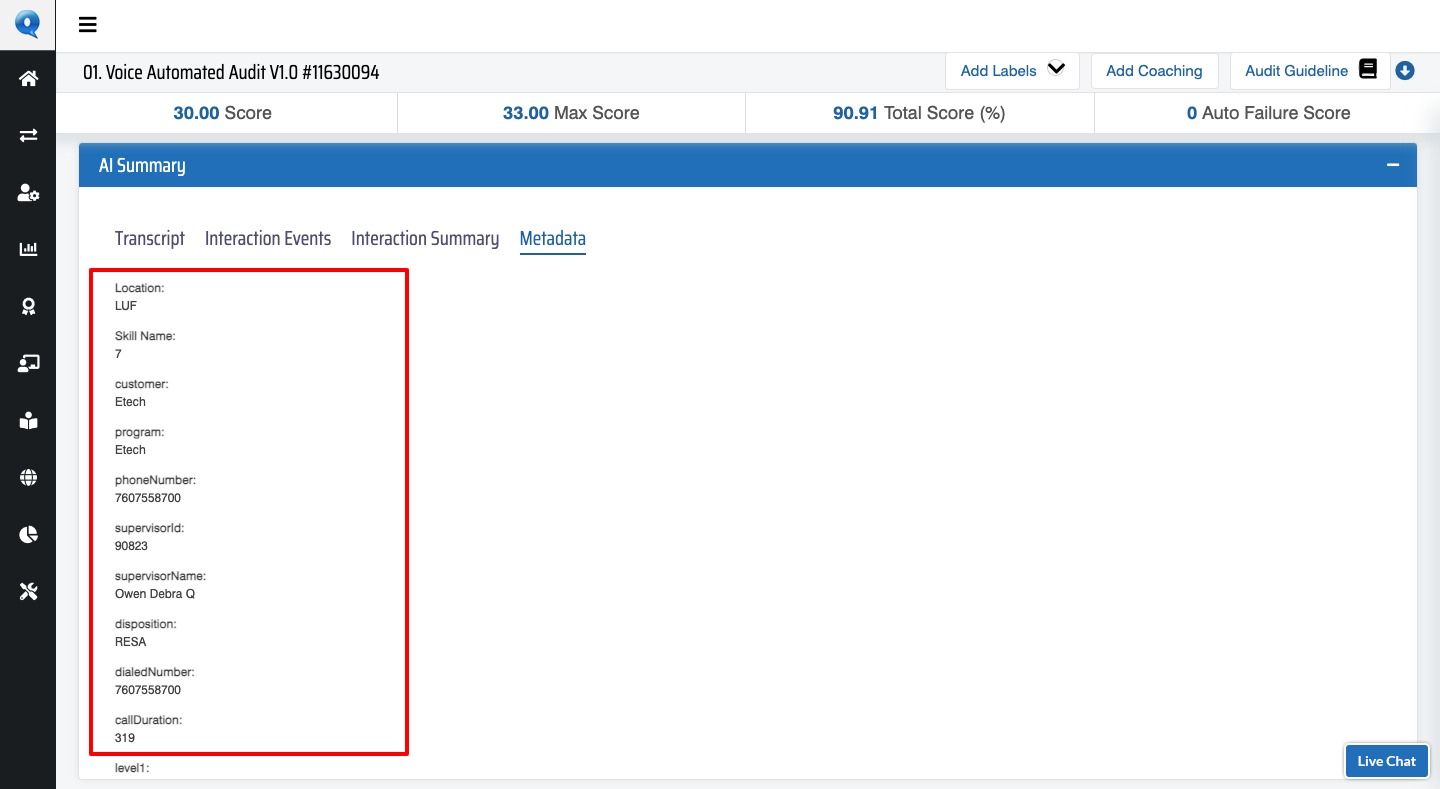The image size is (1440, 789).
Task: Click the Add Coaching button
Action: [1154, 71]
